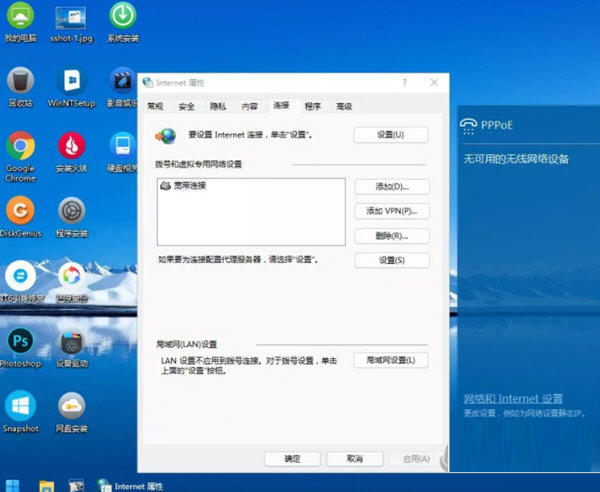Open the sshot-1.jpg image file
The height and width of the screenshot is (492, 600).
pyautogui.click(x=71, y=17)
